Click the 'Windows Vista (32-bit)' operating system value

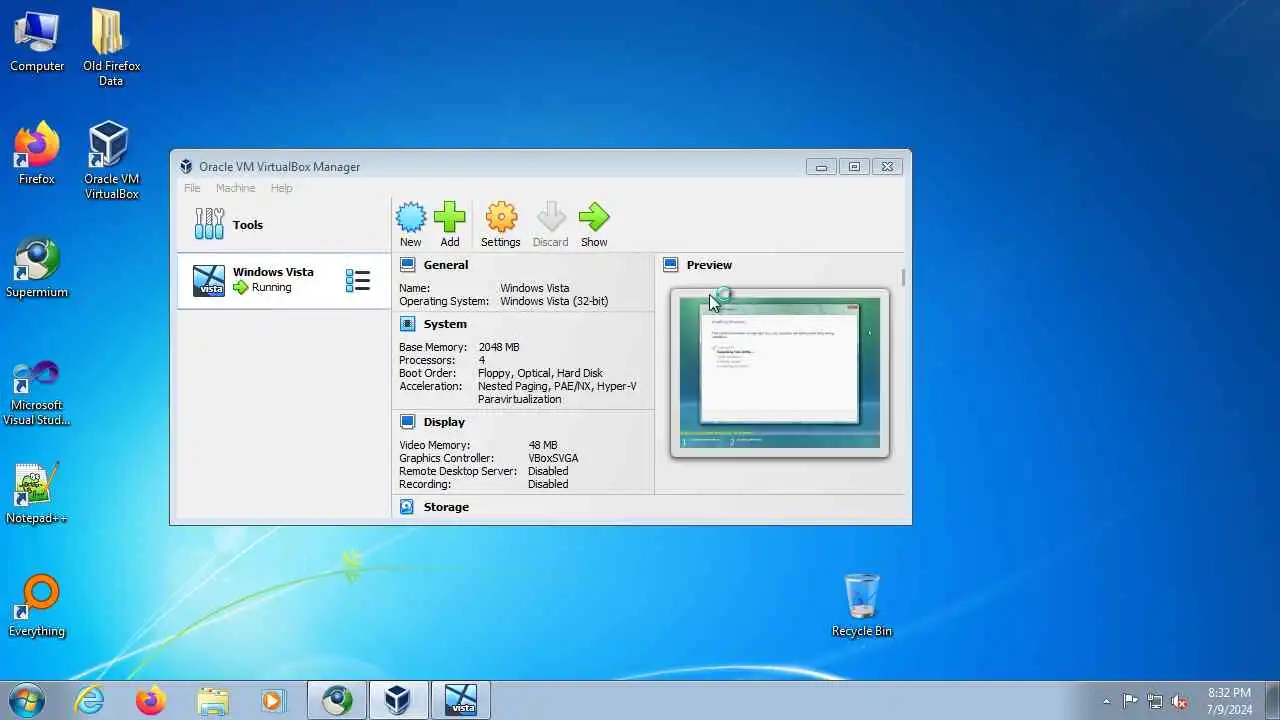pos(554,301)
